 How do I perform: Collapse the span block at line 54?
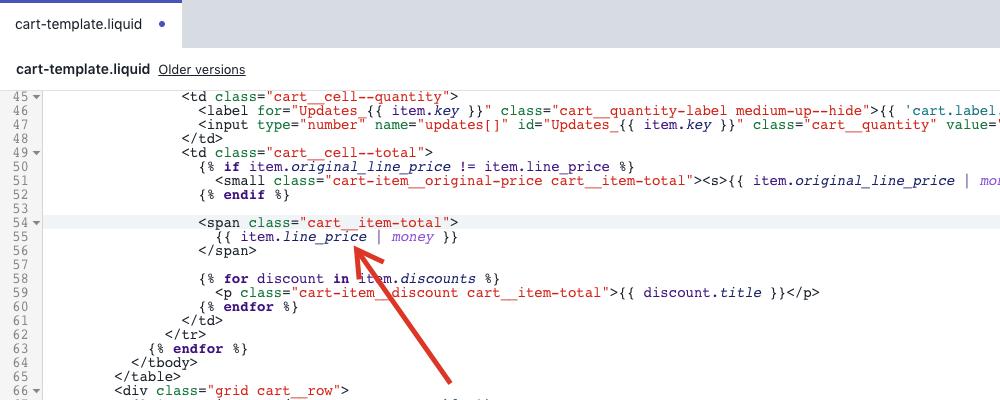click(36, 222)
